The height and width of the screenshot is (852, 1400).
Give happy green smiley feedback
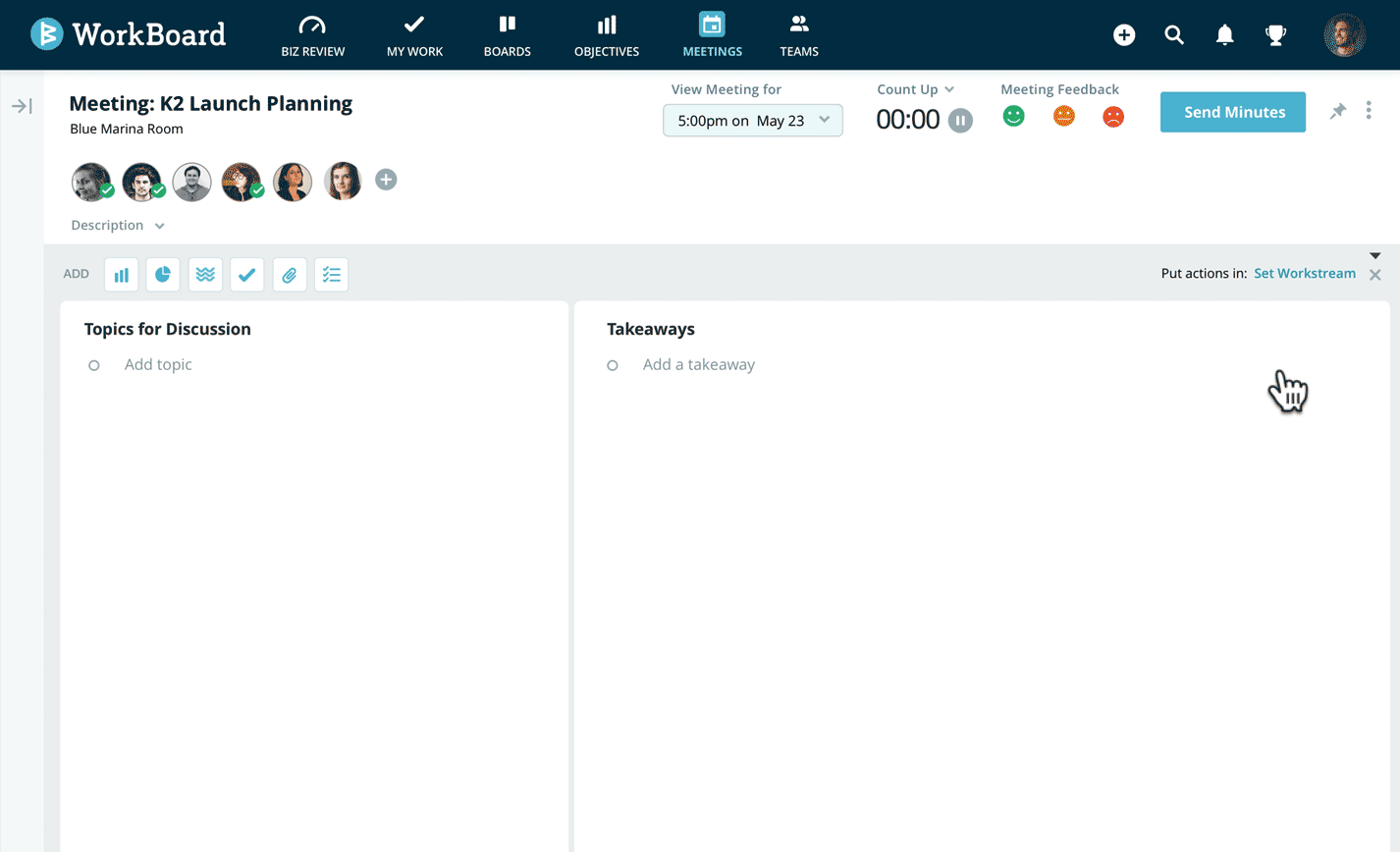click(x=1013, y=116)
